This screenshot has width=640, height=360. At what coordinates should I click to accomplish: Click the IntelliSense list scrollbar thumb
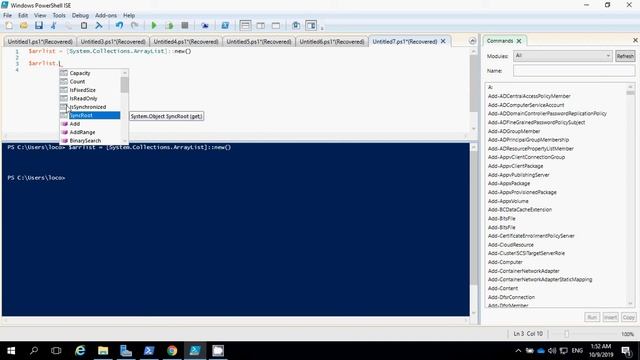pyautogui.click(x=124, y=85)
